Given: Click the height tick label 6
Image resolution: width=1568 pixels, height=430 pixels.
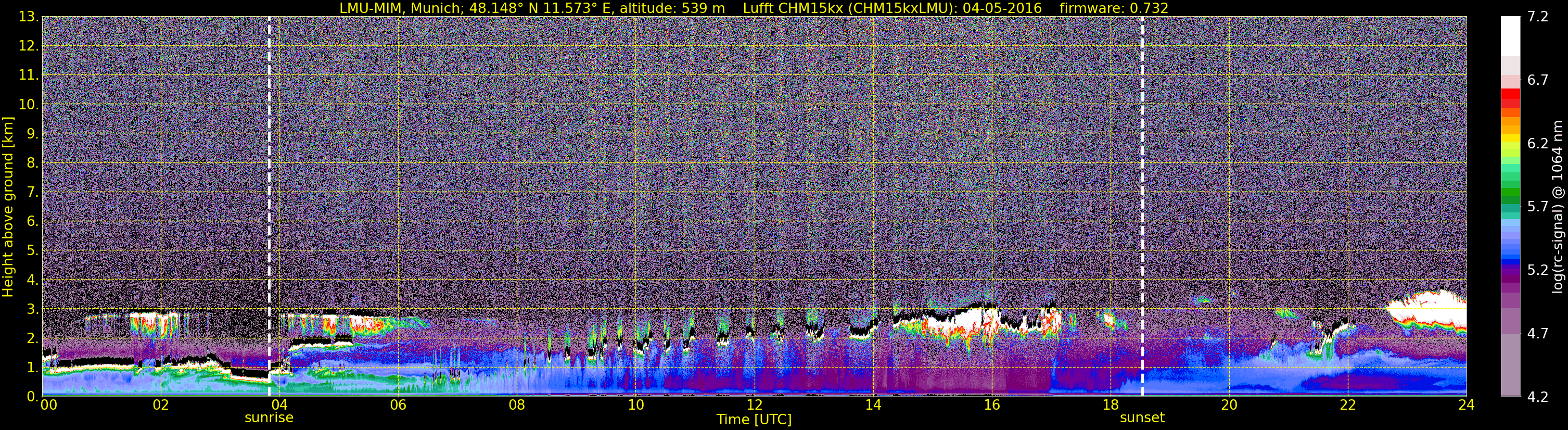Looking at the screenshot, I should 32,221.
